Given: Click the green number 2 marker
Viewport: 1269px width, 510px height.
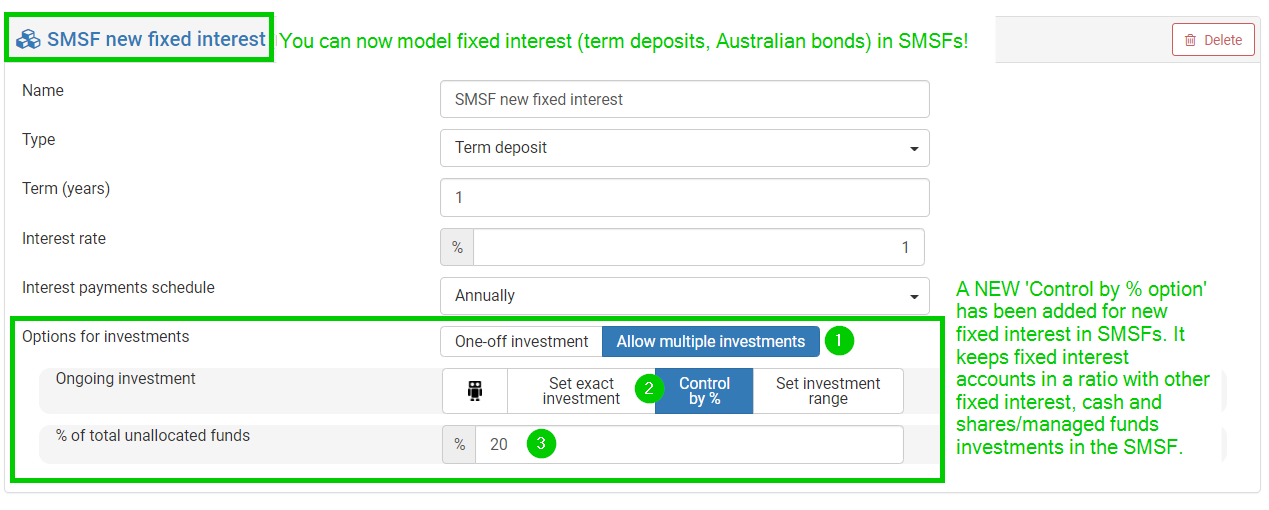Looking at the screenshot, I should [649, 388].
